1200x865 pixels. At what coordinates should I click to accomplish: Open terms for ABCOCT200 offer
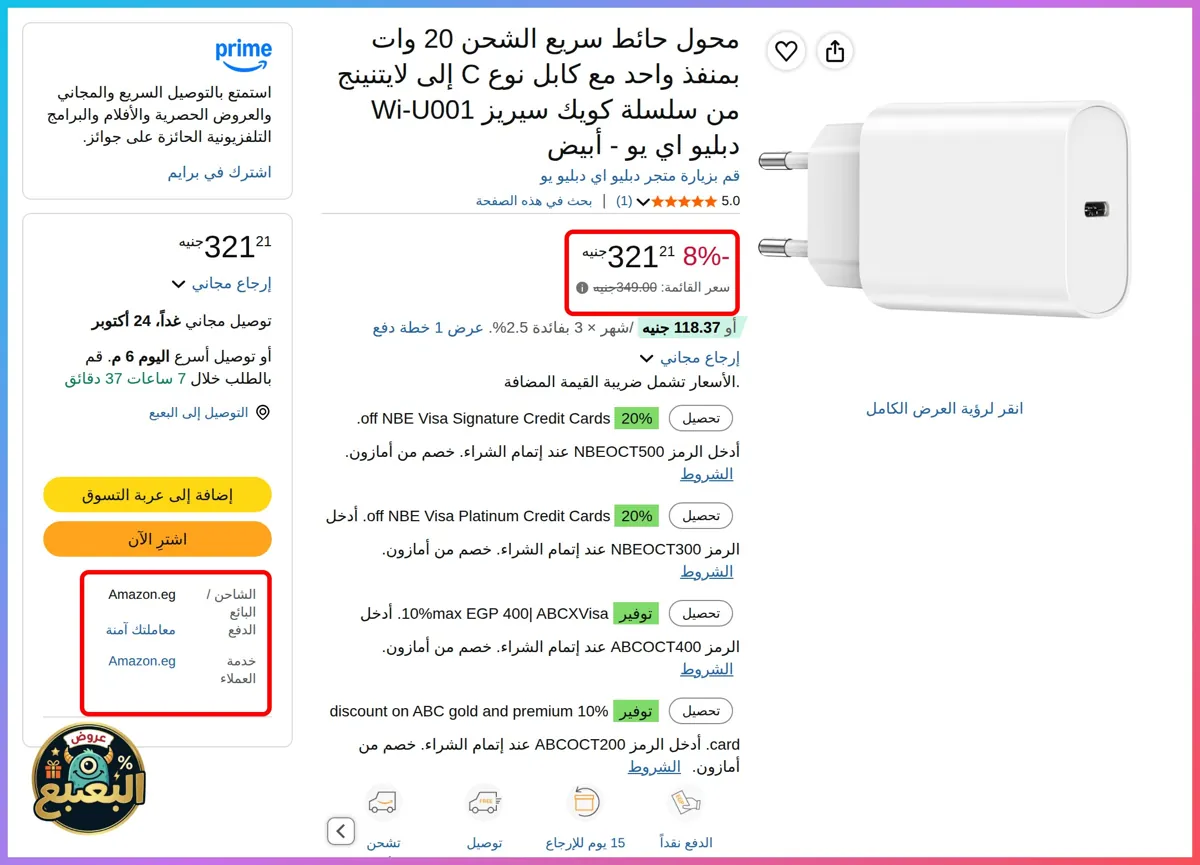click(654, 767)
